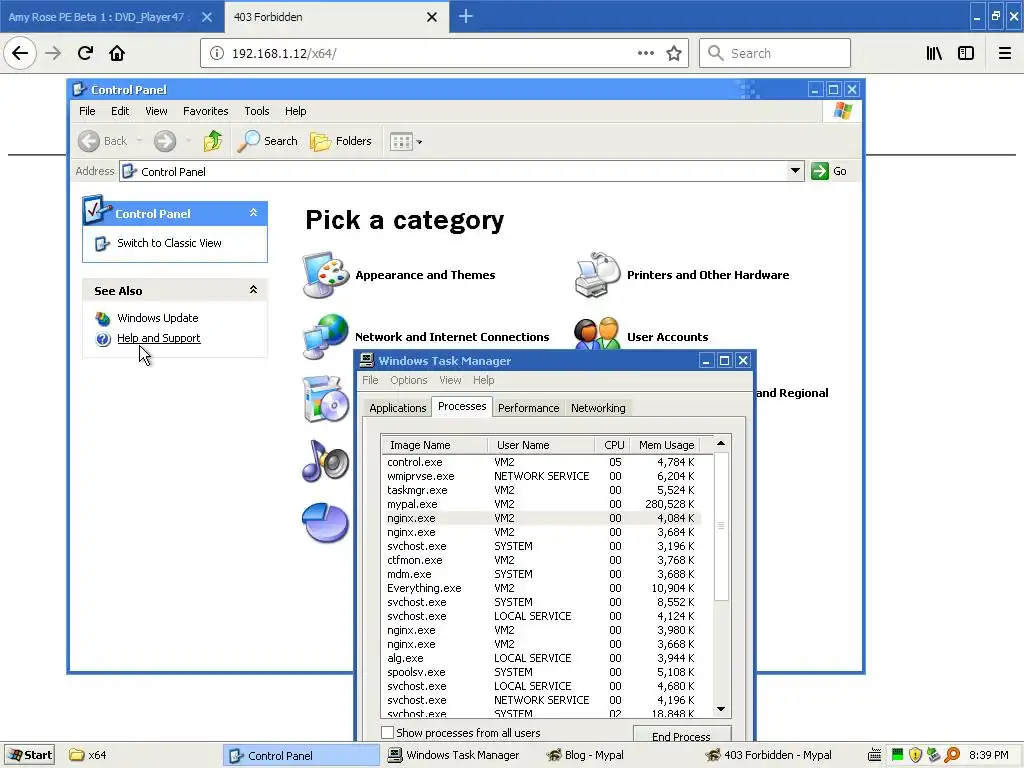Show site information icon in address bar
This screenshot has width=1024, height=768.
coord(217,54)
